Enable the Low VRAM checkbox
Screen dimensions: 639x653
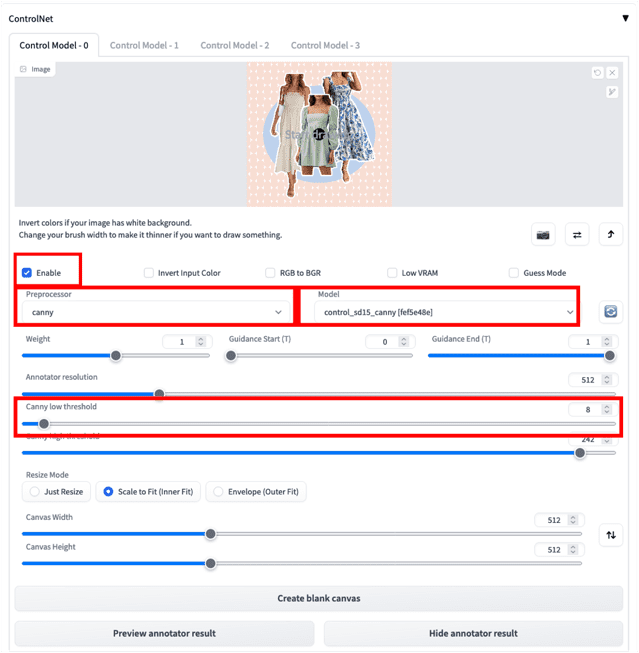click(x=392, y=273)
